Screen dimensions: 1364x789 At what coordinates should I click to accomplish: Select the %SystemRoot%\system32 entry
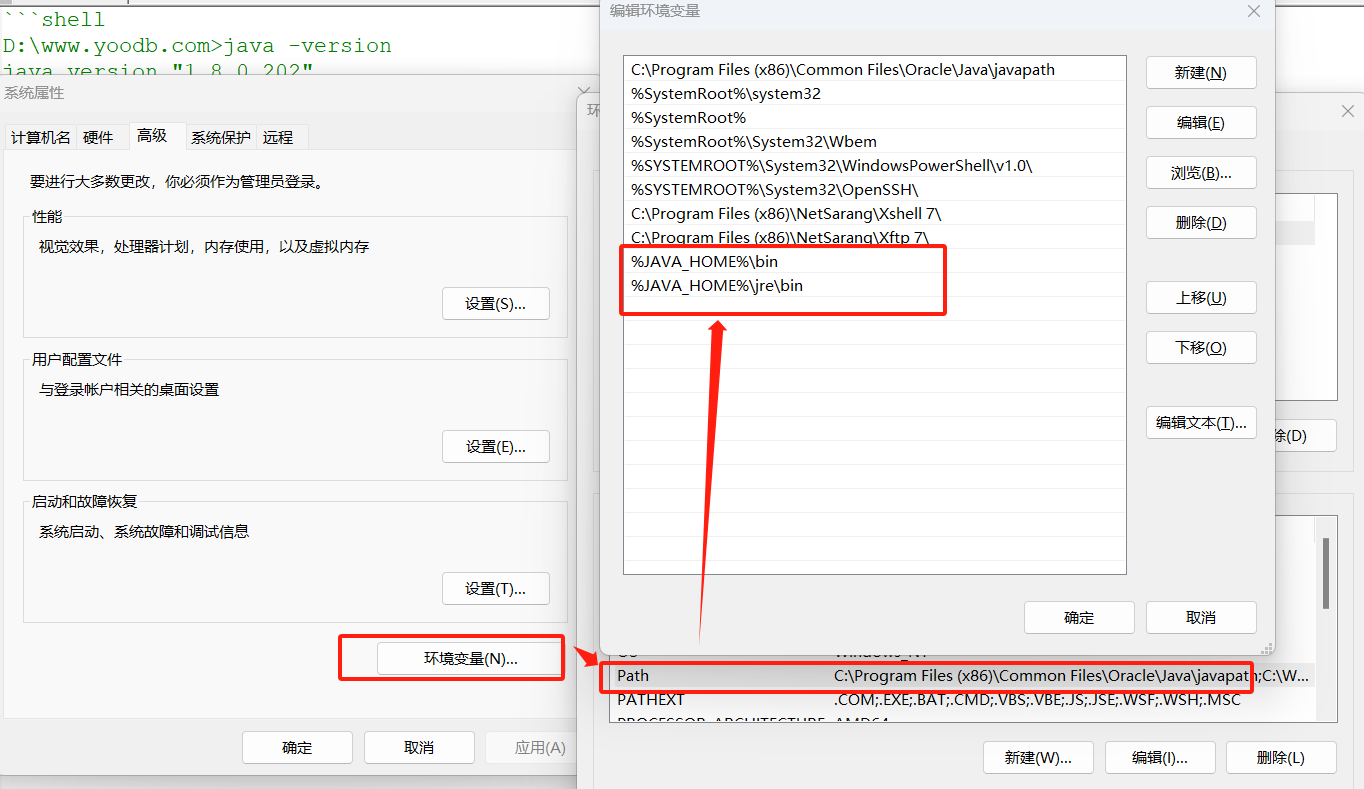point(875,93)
